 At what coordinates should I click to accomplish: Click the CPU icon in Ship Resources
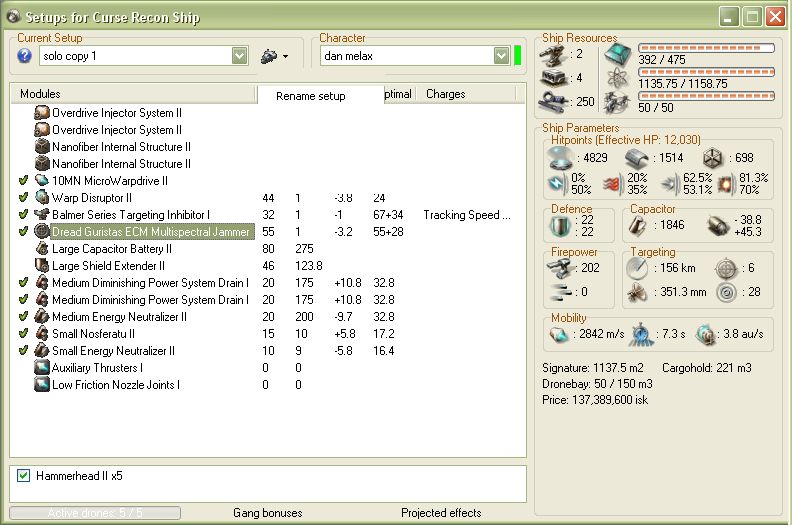(x=618, y=53)
